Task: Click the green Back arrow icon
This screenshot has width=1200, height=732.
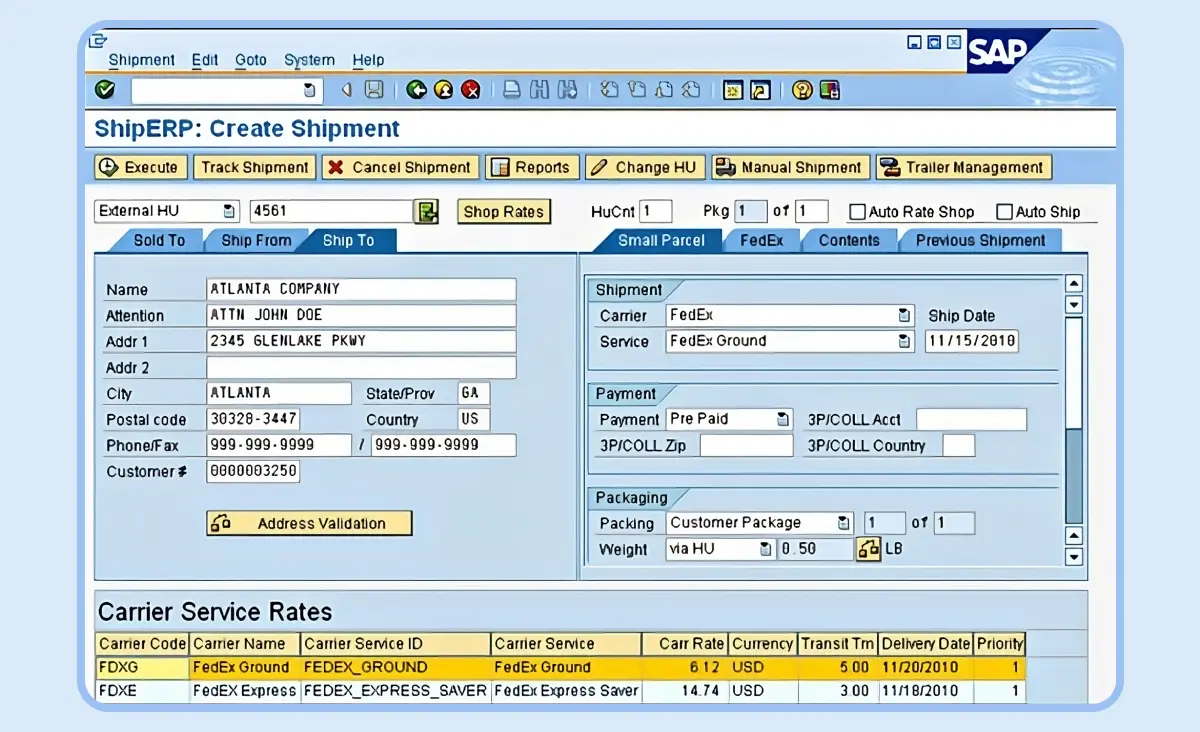Action: (x=417, y=90)
